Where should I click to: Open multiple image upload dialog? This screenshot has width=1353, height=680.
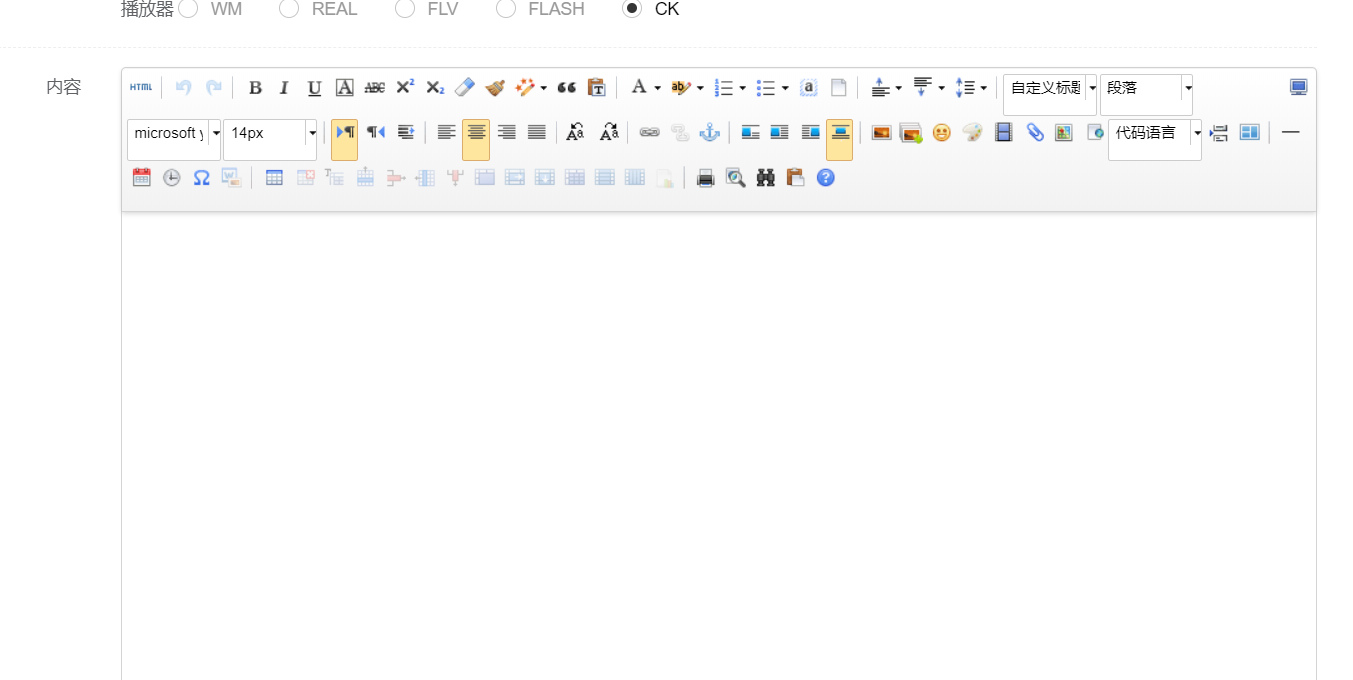pyautogui.click(x=911, y=132)
